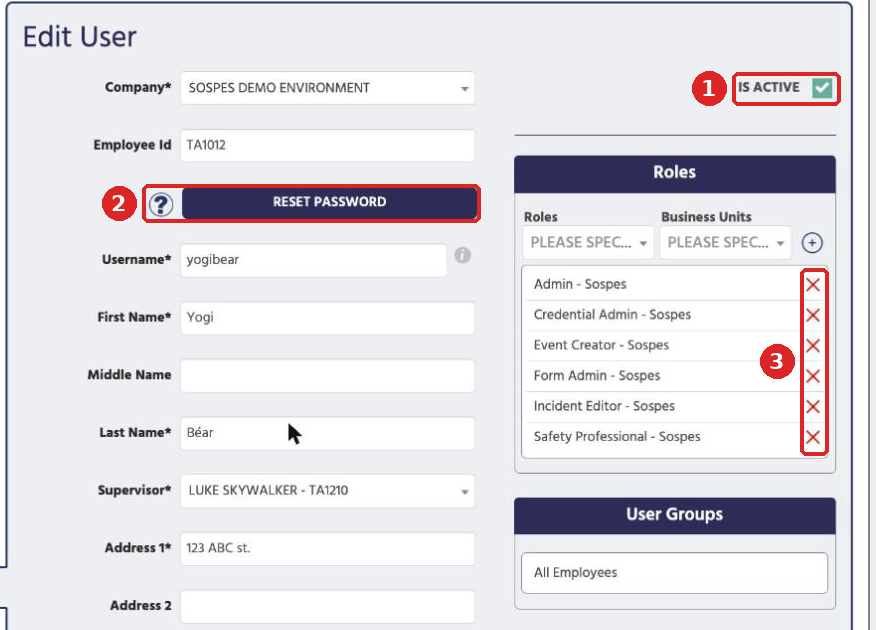Open the Company dropdown
Screen dimensions: 876x630
click(x=327, y=88)
